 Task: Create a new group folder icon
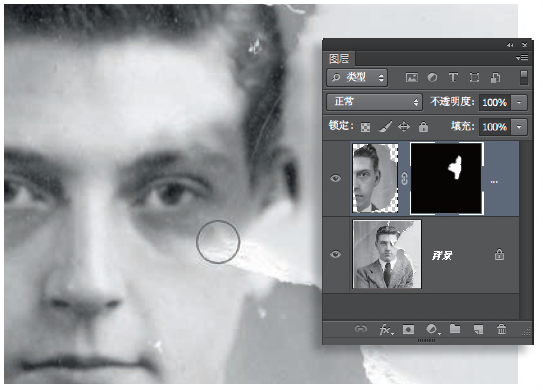pyautogui.click(x=455, y=329)
